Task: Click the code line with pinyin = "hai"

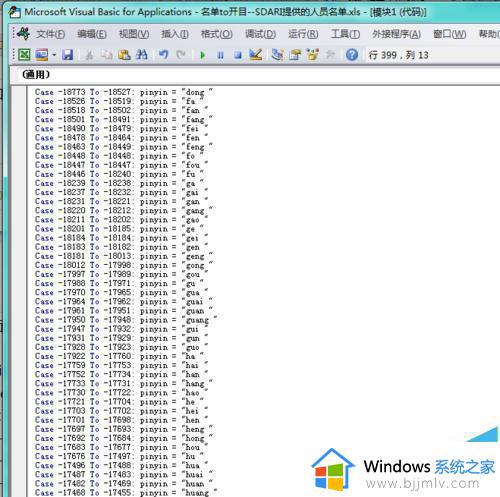Action: [122, 365]
